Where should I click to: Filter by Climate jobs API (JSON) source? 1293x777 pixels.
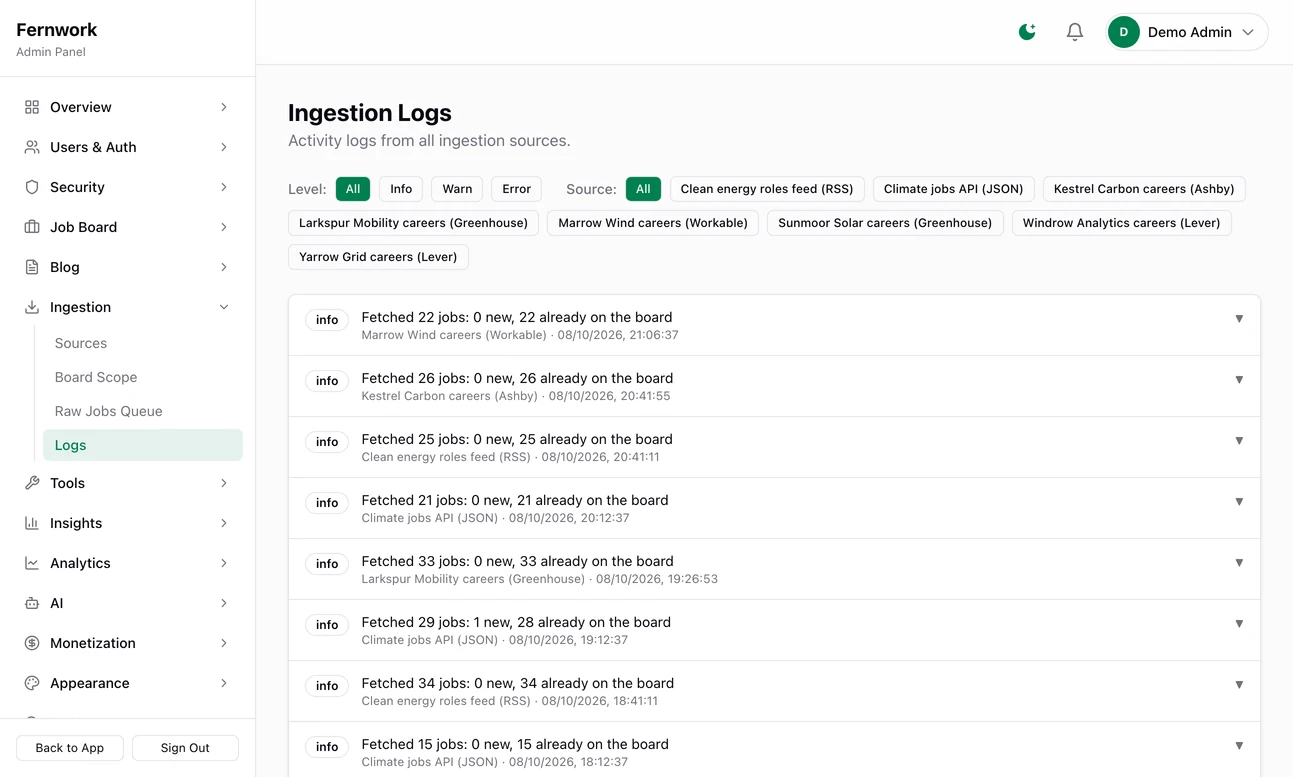pos(953,189)
